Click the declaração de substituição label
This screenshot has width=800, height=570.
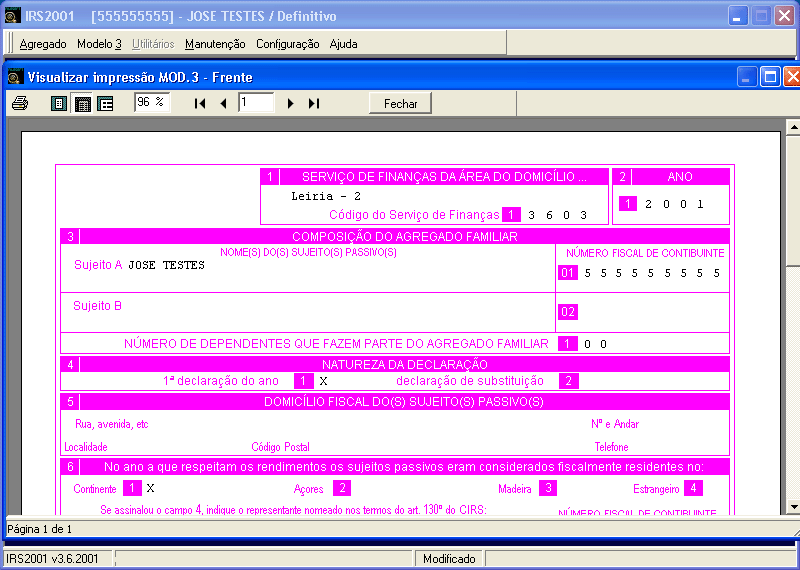(x=470, y=381)
